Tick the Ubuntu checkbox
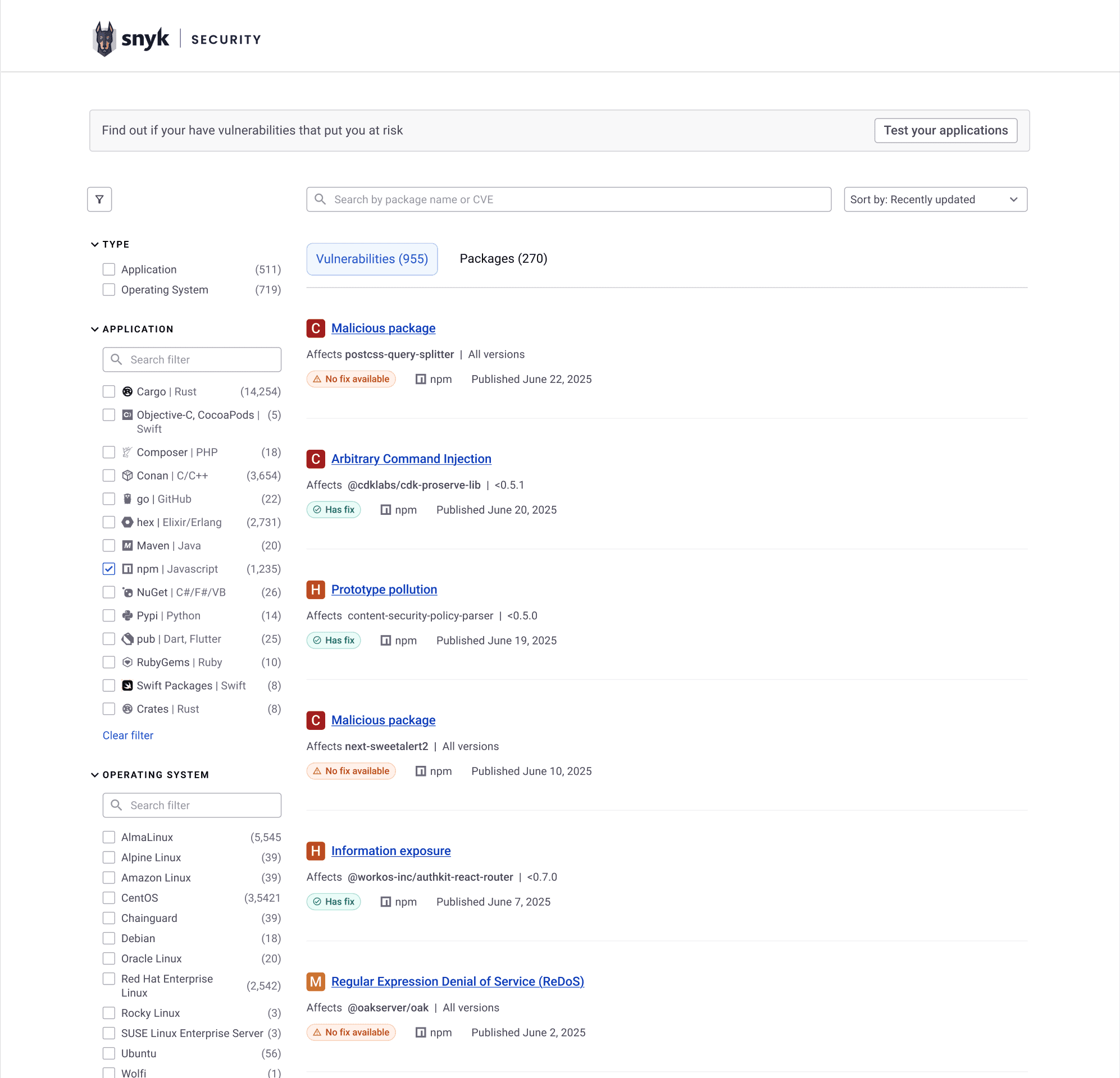This screenshot has width=1120, height=1078. [x=108, y=1053]
